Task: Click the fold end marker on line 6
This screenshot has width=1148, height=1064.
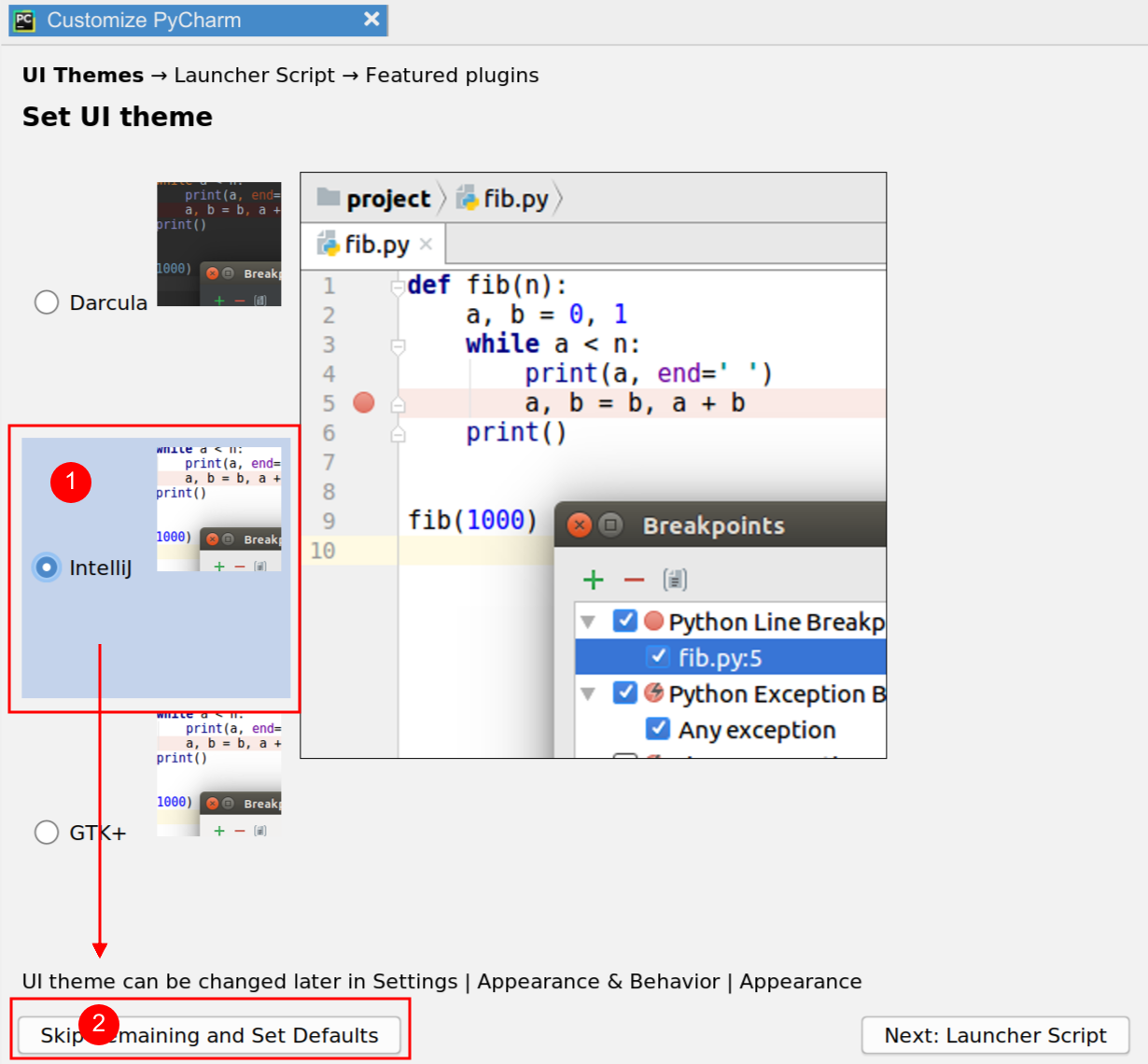Action: 398,434
